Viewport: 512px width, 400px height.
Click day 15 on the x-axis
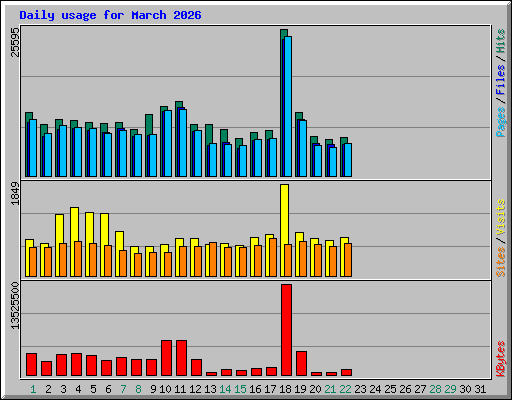pyautogui.click(x=240, y=389)
